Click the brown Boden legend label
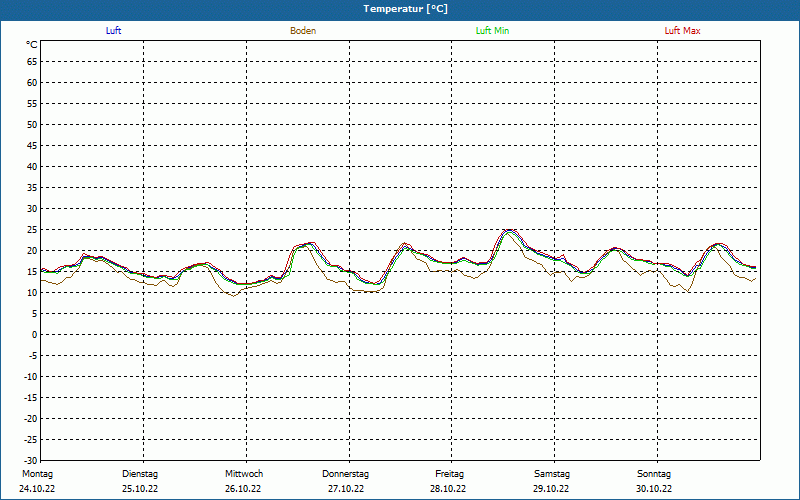The image size is (800, 500). click(303, 31)
